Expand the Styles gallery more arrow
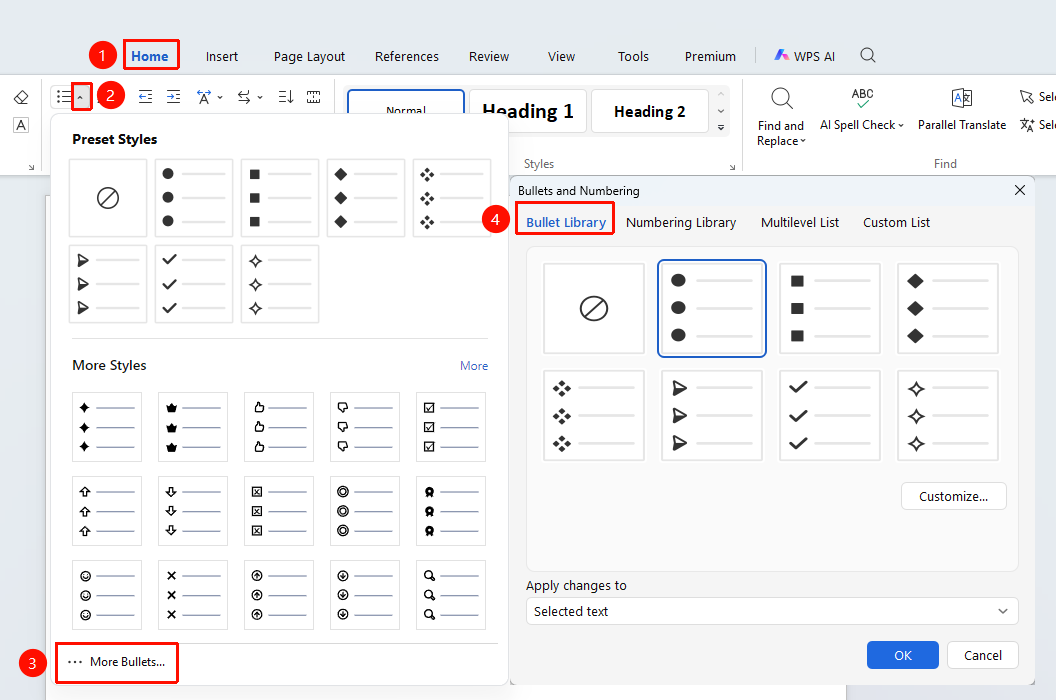This screenshot has height=700, width=1056. pyautogui.click(x=721, y=127)
